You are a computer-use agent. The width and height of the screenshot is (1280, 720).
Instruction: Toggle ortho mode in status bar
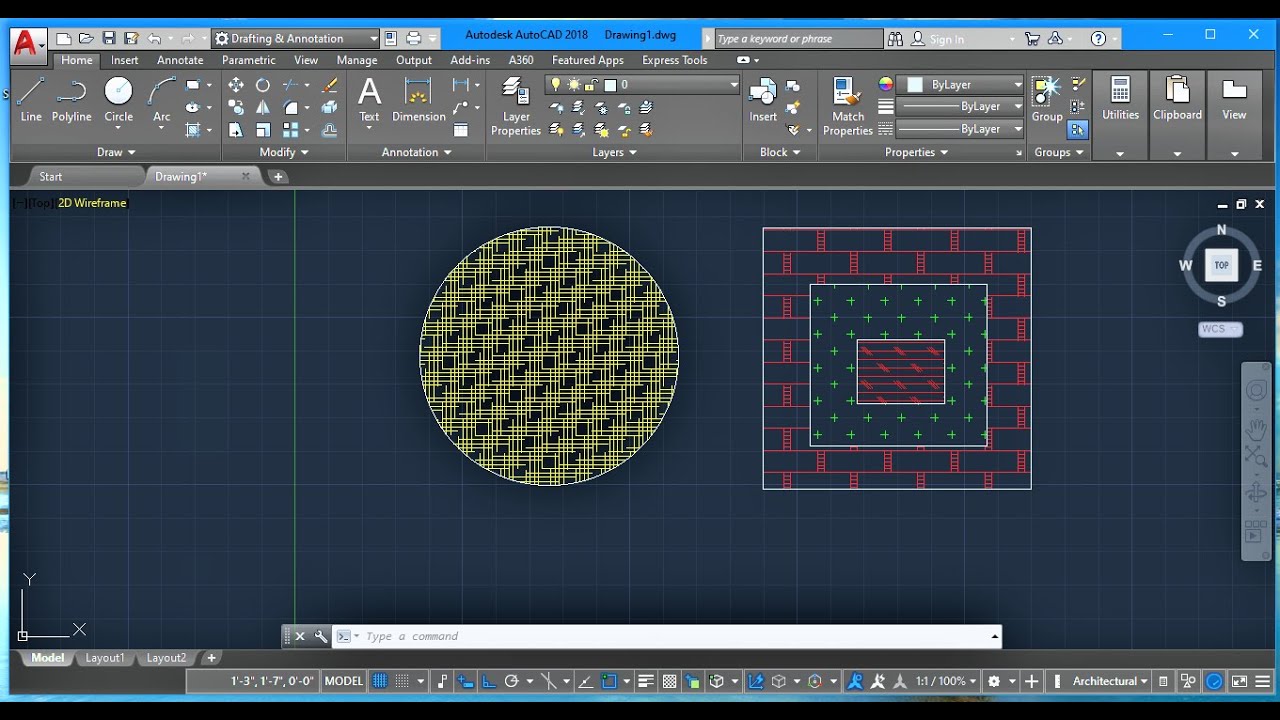point(489,681)
